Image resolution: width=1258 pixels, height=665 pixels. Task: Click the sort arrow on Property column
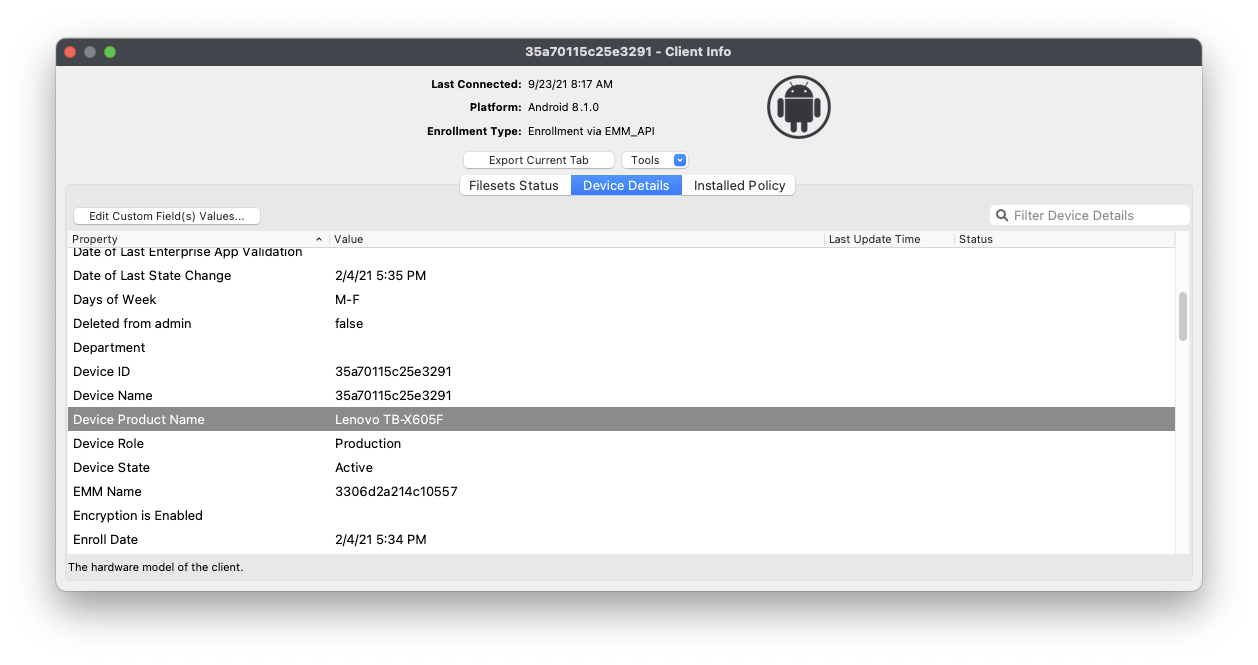tap(319, 239)
